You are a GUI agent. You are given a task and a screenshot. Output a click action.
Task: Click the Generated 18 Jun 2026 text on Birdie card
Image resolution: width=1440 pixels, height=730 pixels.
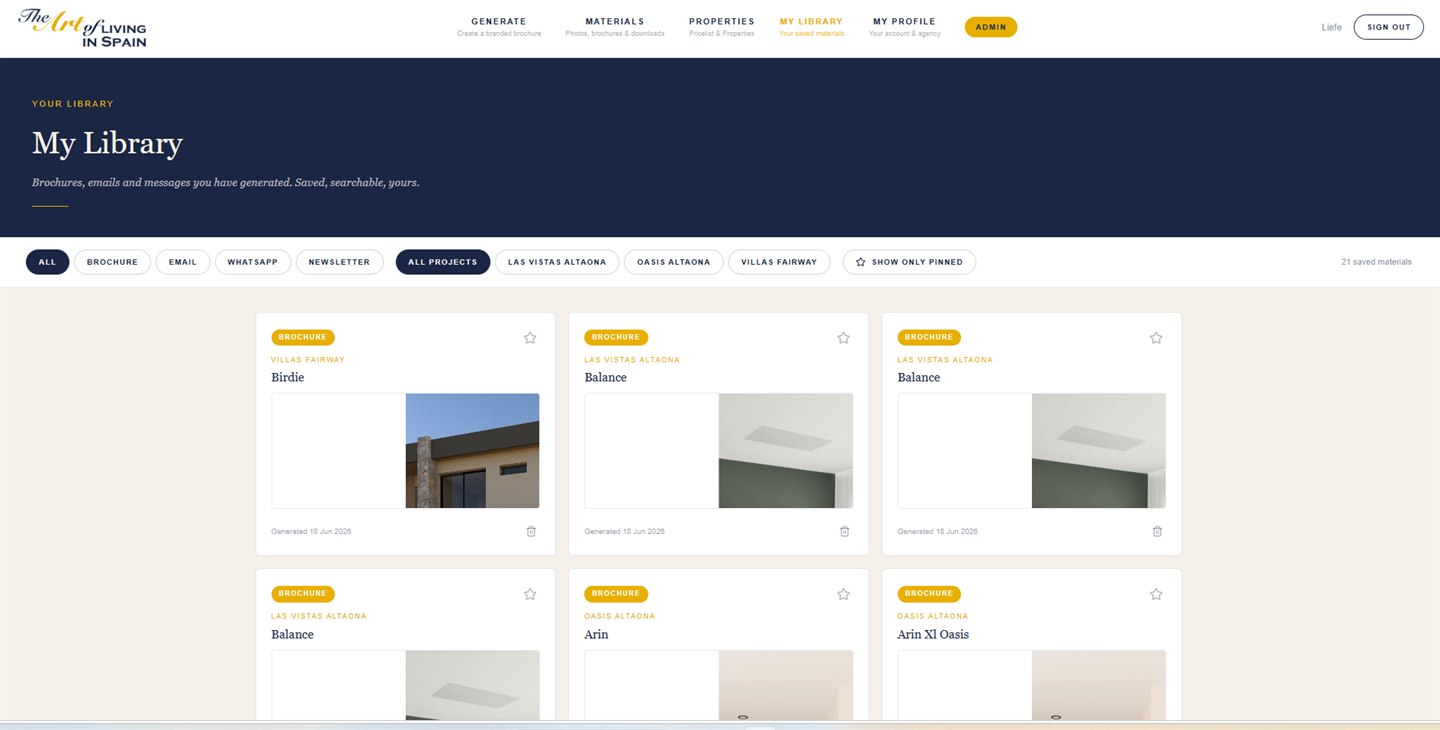point(311,532)
